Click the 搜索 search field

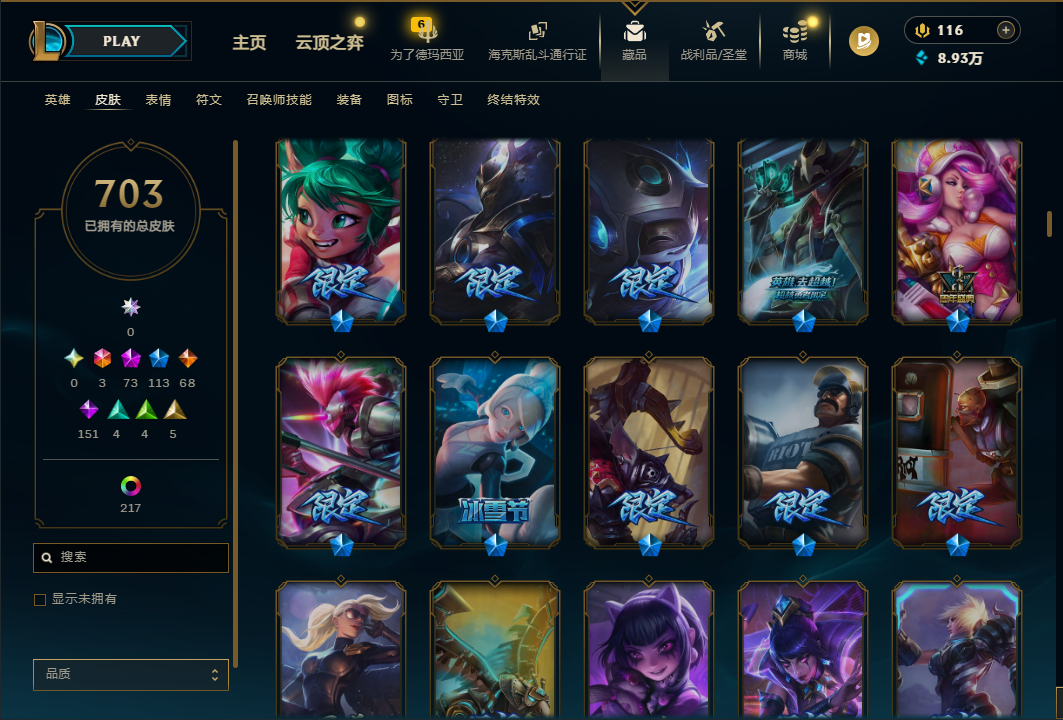click(131, 557)
